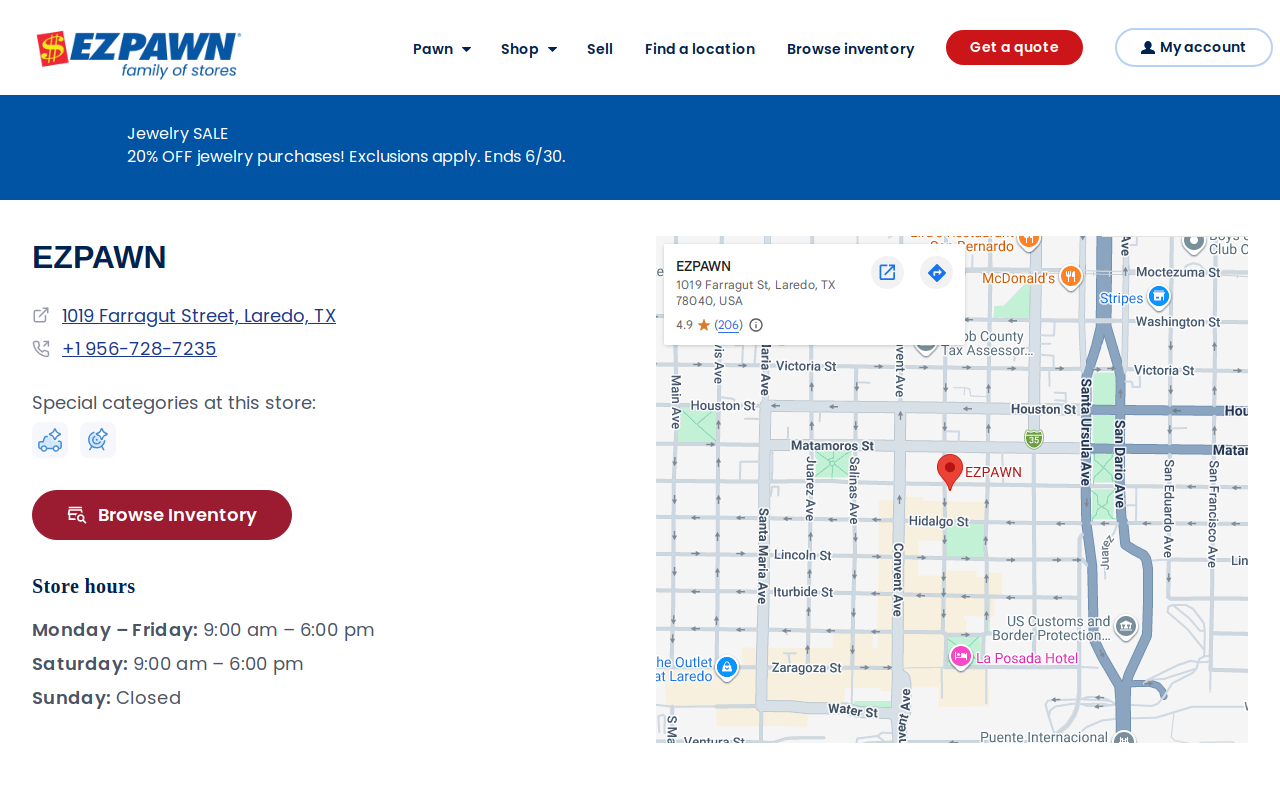Open the Sell menu item

[600, 49]
